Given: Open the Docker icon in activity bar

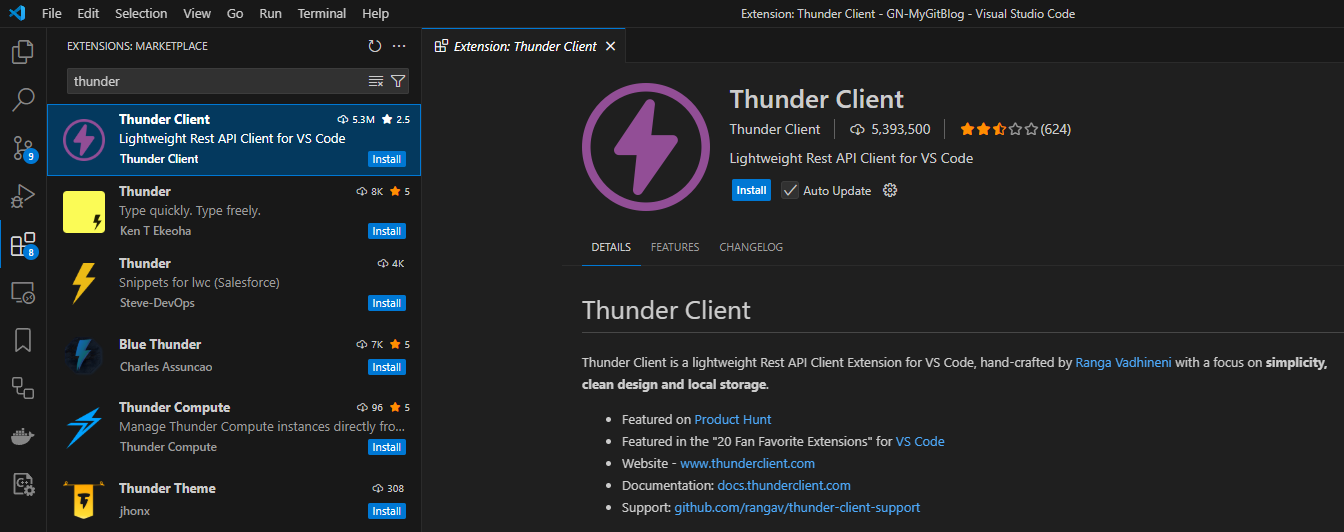Looking at the screenshot, I should [23, 437].
